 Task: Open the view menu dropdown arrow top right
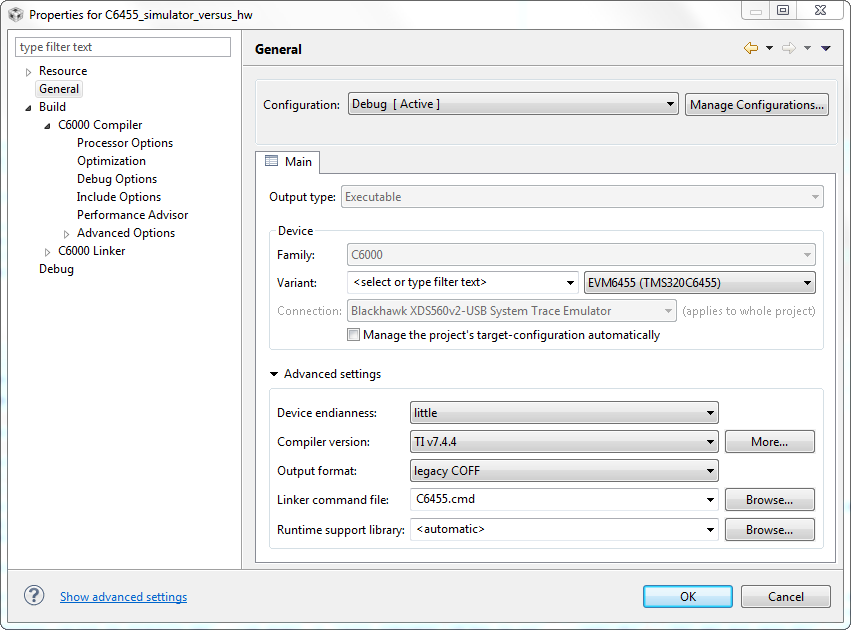[x=825, y=47]
